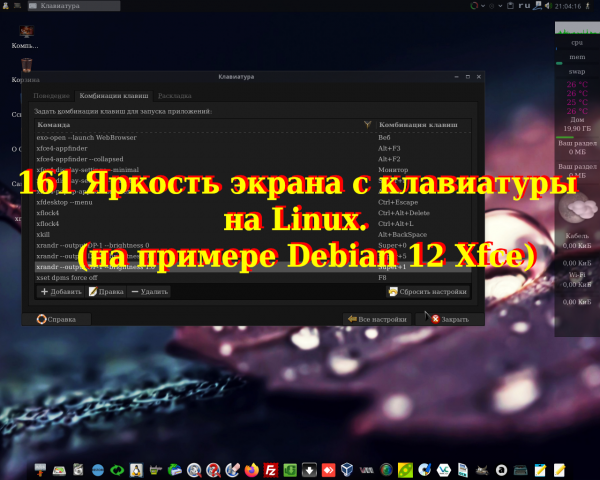Select the xfce4-appfinder row with Alt+F3
600x480 pixels.
point(253,148)
